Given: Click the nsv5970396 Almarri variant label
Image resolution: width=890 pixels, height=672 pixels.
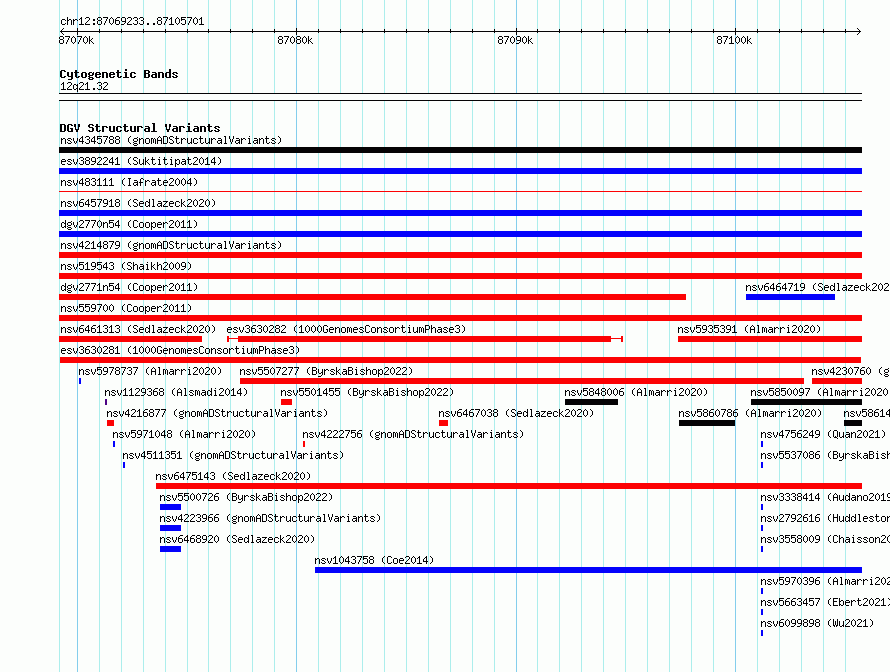Looking at the screenshot, I should (825, 581).
